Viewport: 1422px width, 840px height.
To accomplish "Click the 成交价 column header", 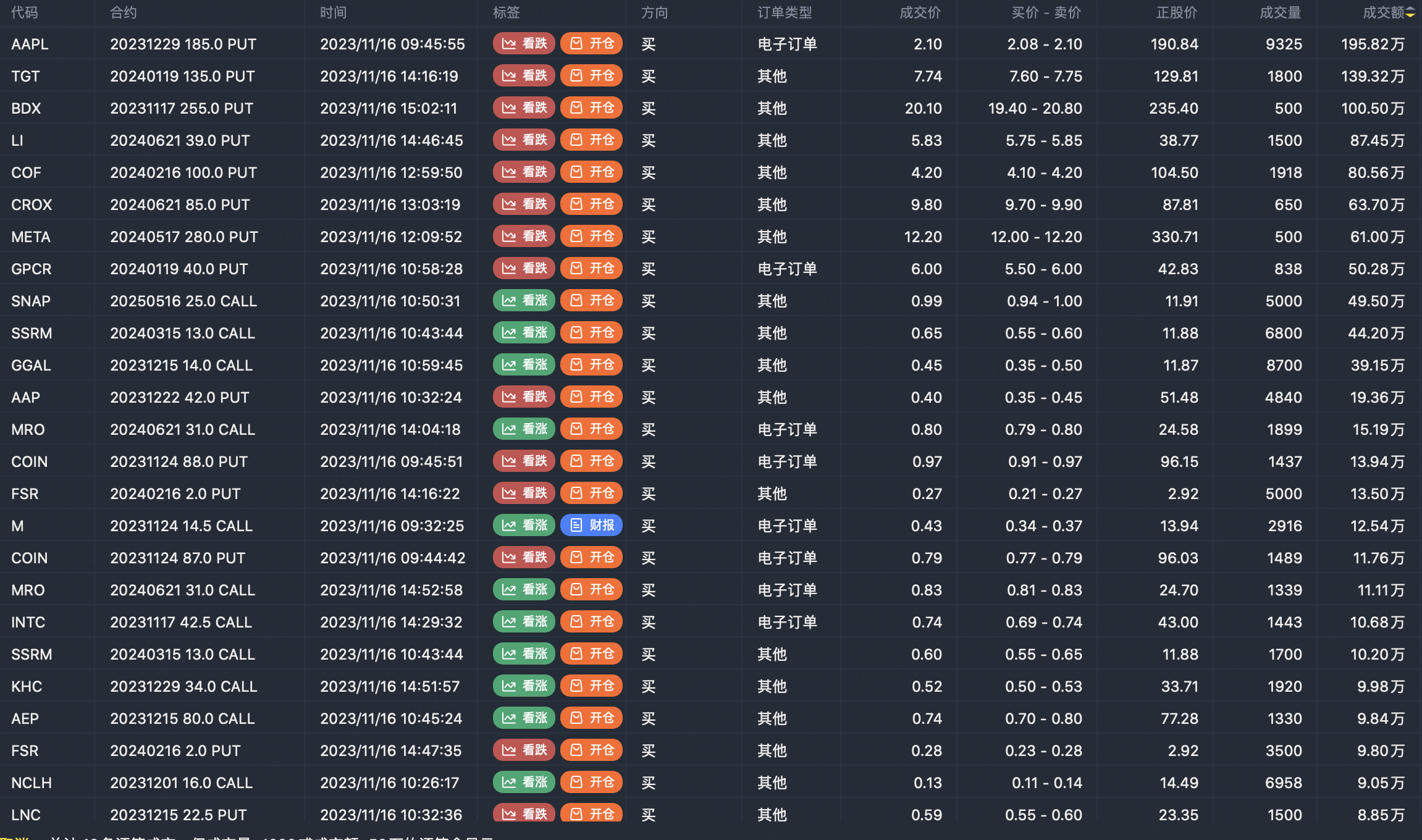I will pyautogui.click(x=920, y=13).
